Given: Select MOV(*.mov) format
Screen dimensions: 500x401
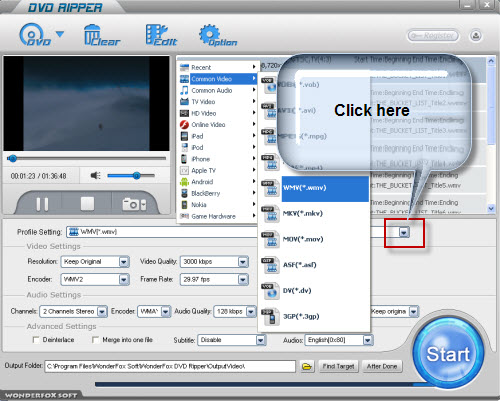Looking at the screenshot, I should tap(303, 239).
